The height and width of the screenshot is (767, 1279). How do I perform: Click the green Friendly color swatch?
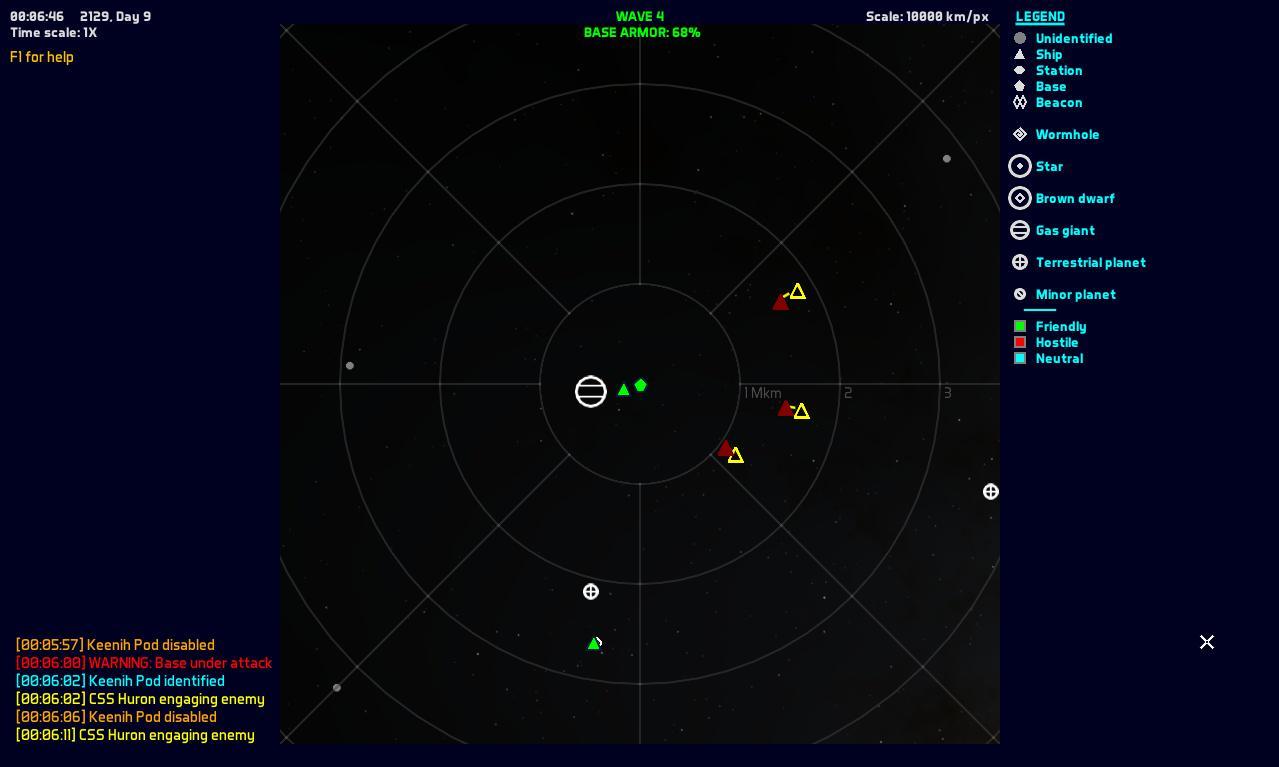[1020, 326]
